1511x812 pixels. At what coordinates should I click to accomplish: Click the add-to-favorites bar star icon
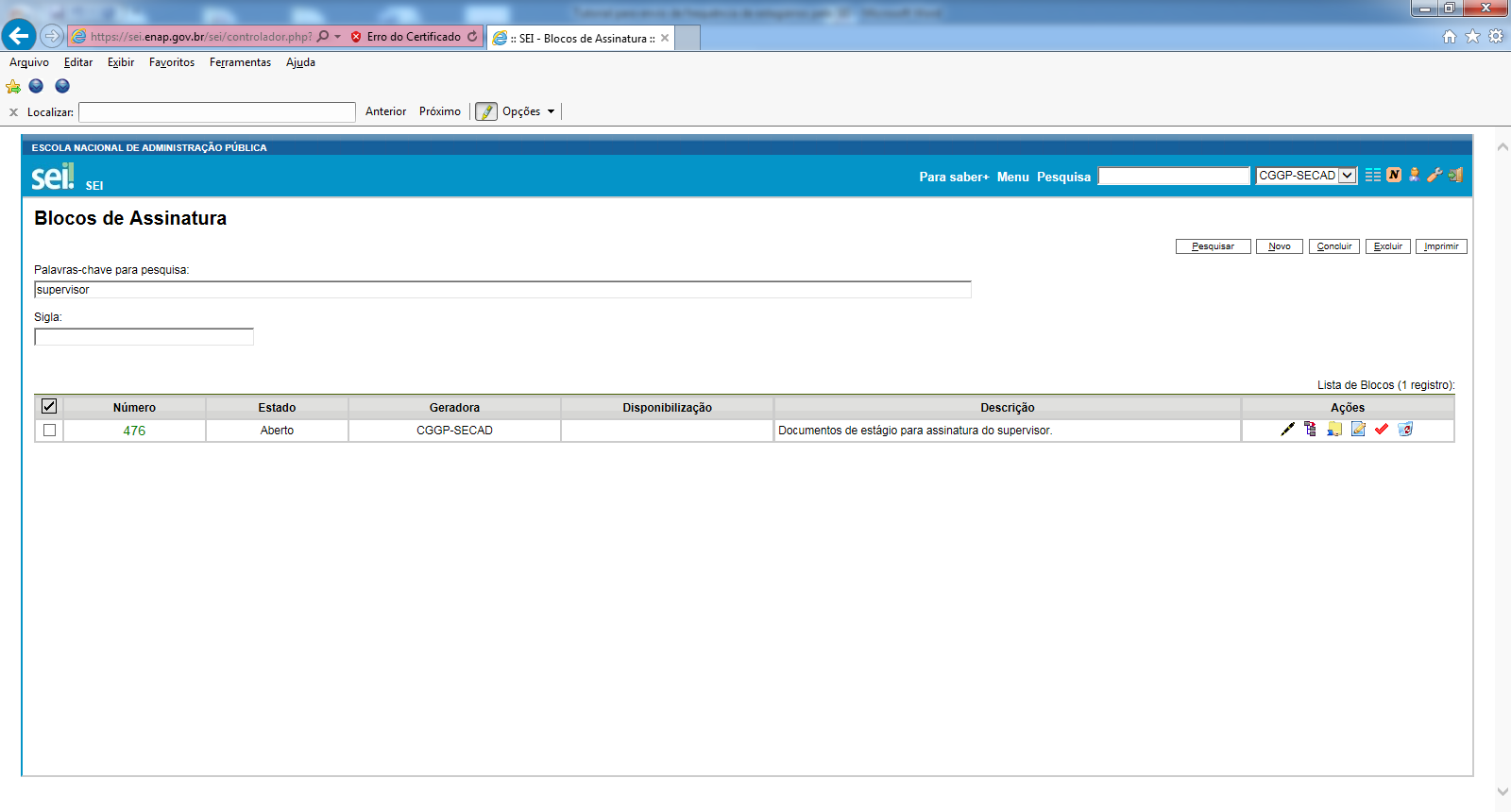point(13,87)
